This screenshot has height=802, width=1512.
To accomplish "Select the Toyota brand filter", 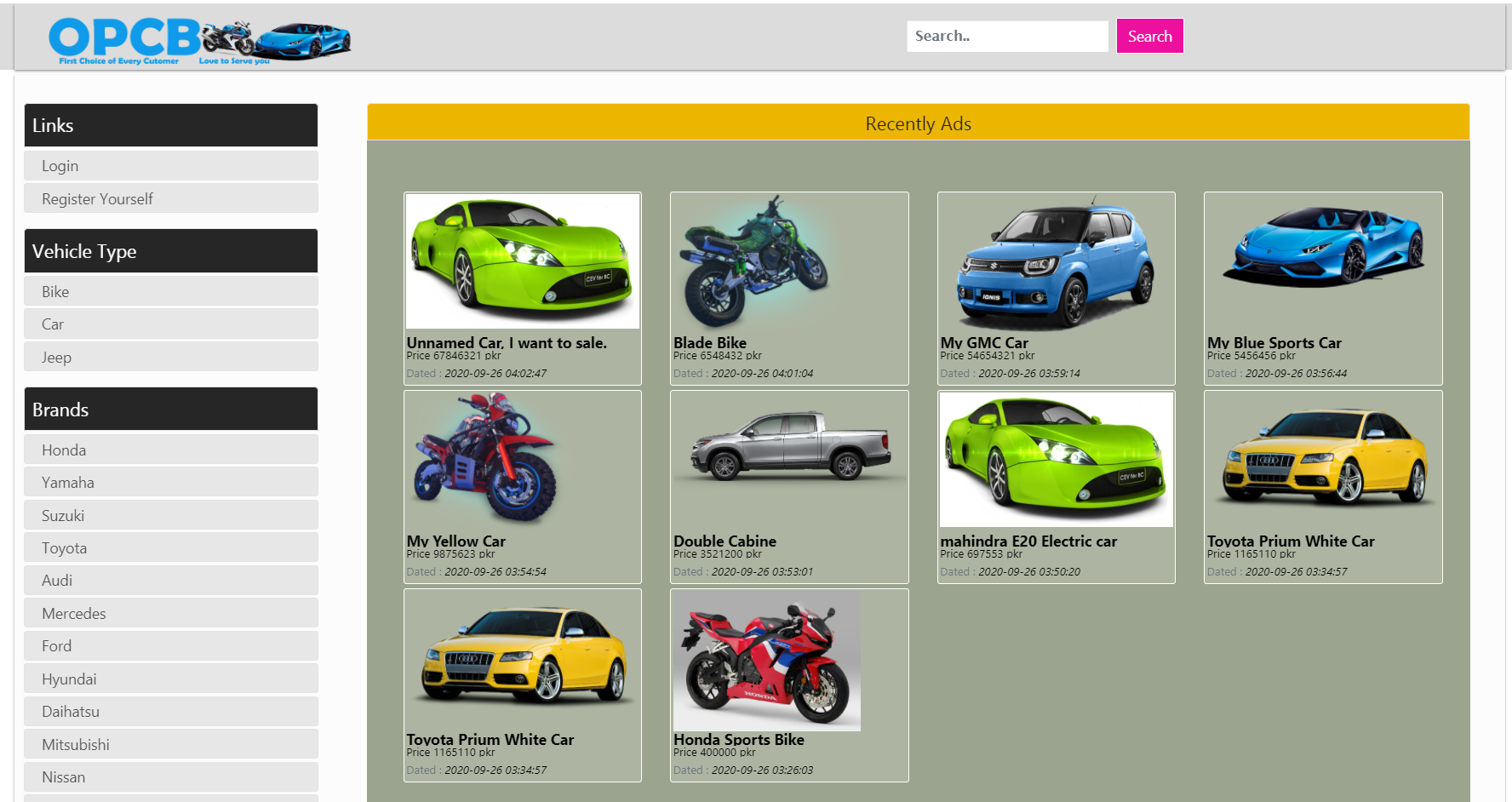I will point(170,547).
